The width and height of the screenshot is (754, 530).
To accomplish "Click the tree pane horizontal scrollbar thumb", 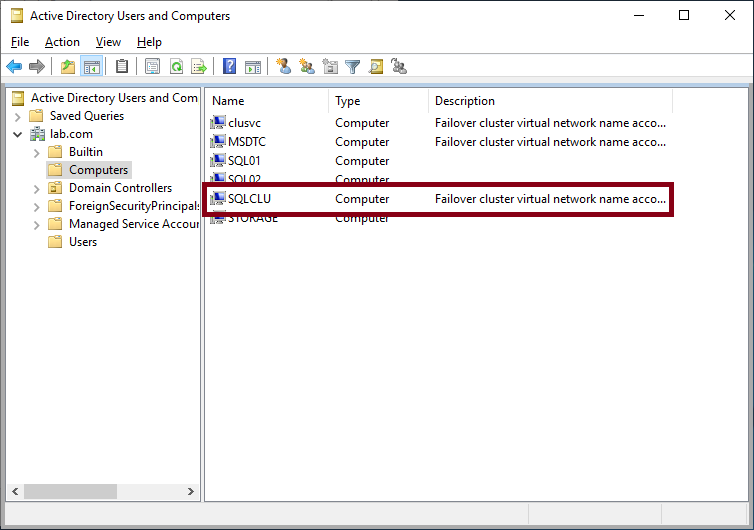I will coord(70,491).
